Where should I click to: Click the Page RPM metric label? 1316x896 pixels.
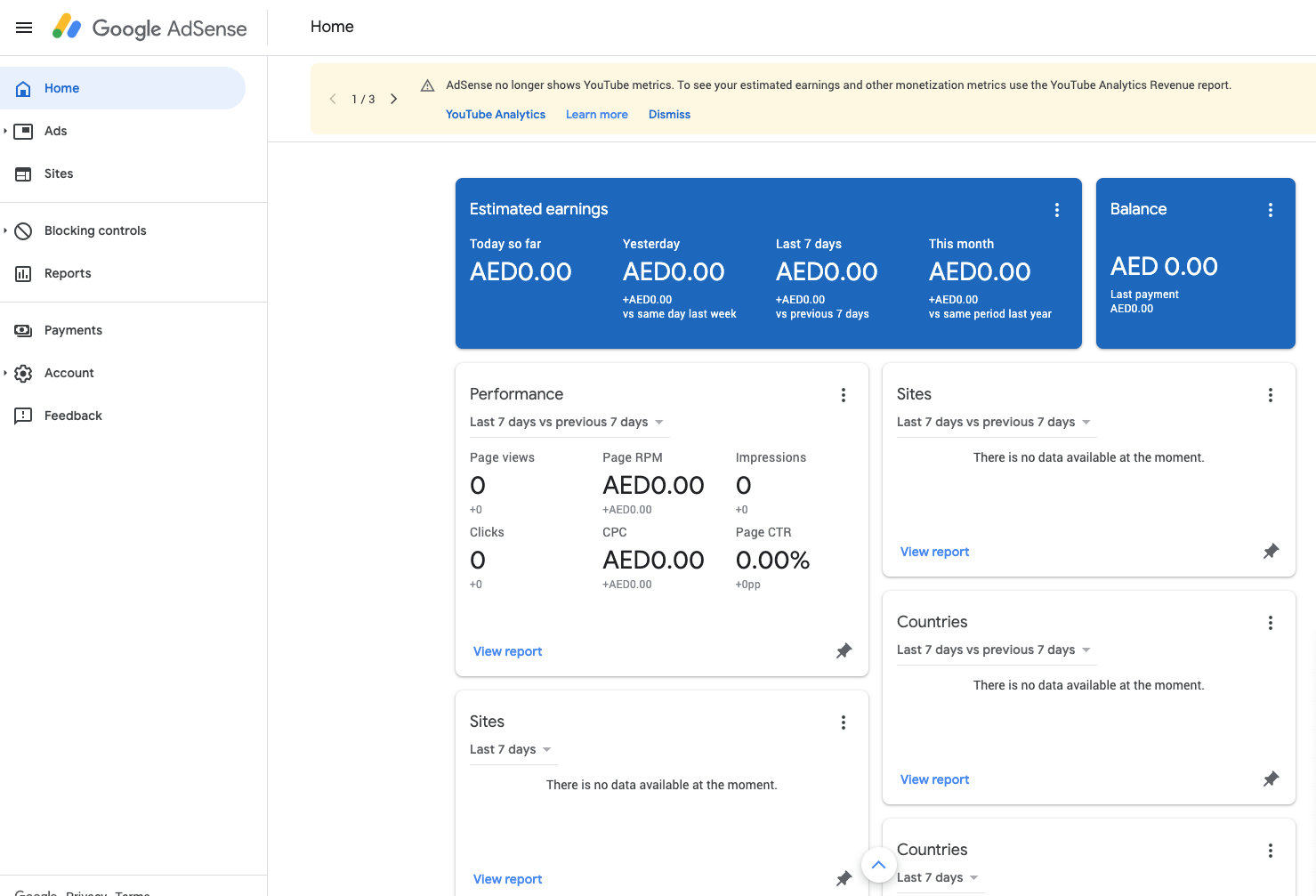(x=633, y=457)
